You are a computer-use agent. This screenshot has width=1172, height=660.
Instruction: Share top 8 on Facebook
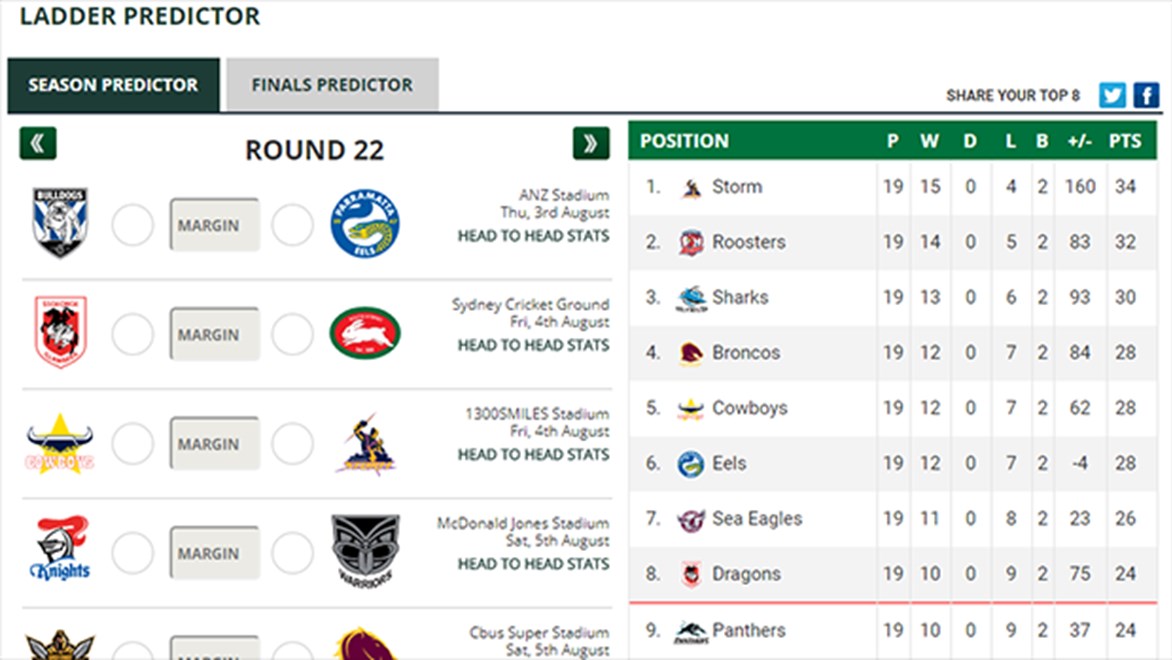pyautogui.click(x=1146, y=95)
